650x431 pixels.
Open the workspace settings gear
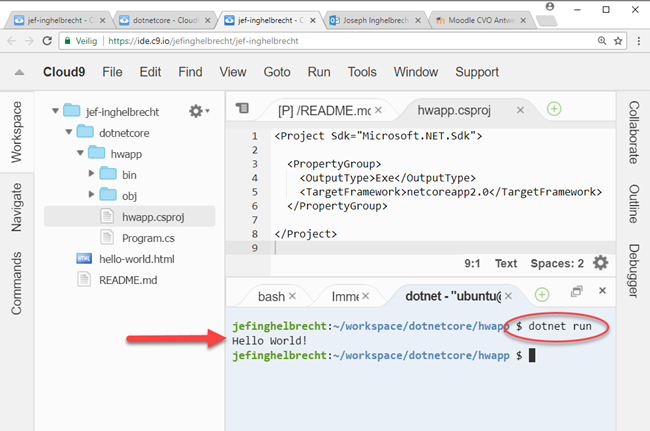click(x=196, y=111)
